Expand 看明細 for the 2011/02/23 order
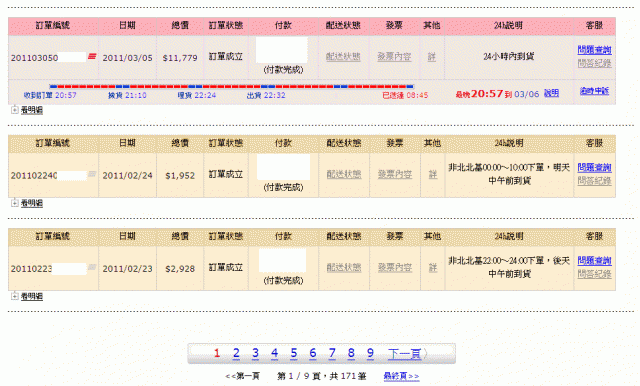This screenshot has height=386, width=640. click(27, 296)
